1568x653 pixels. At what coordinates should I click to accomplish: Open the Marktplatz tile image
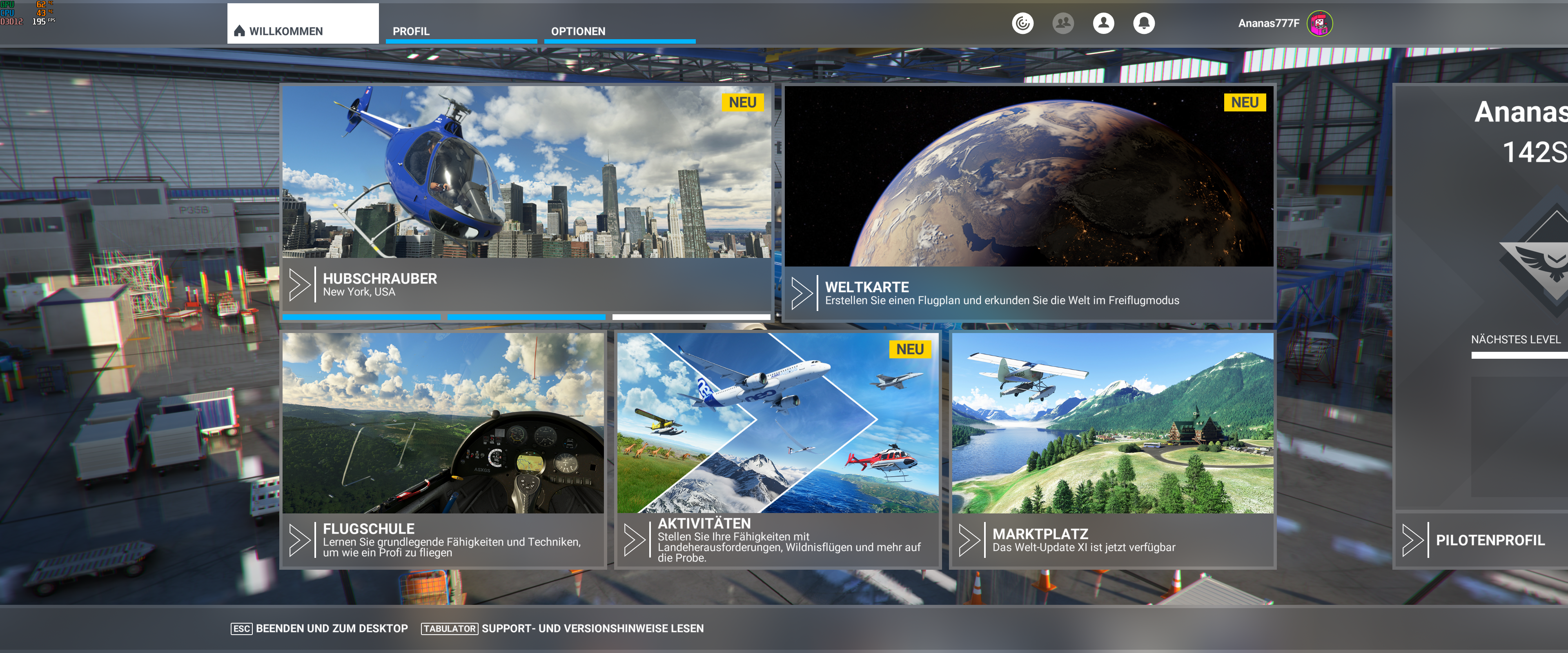(1112, 422)
